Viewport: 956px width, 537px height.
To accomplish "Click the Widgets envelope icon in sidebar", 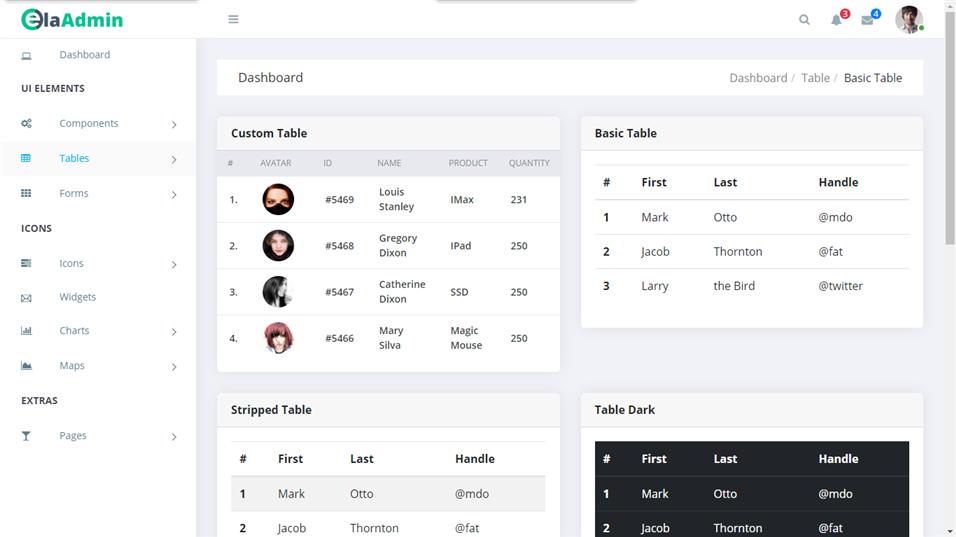I will (26, 298).
